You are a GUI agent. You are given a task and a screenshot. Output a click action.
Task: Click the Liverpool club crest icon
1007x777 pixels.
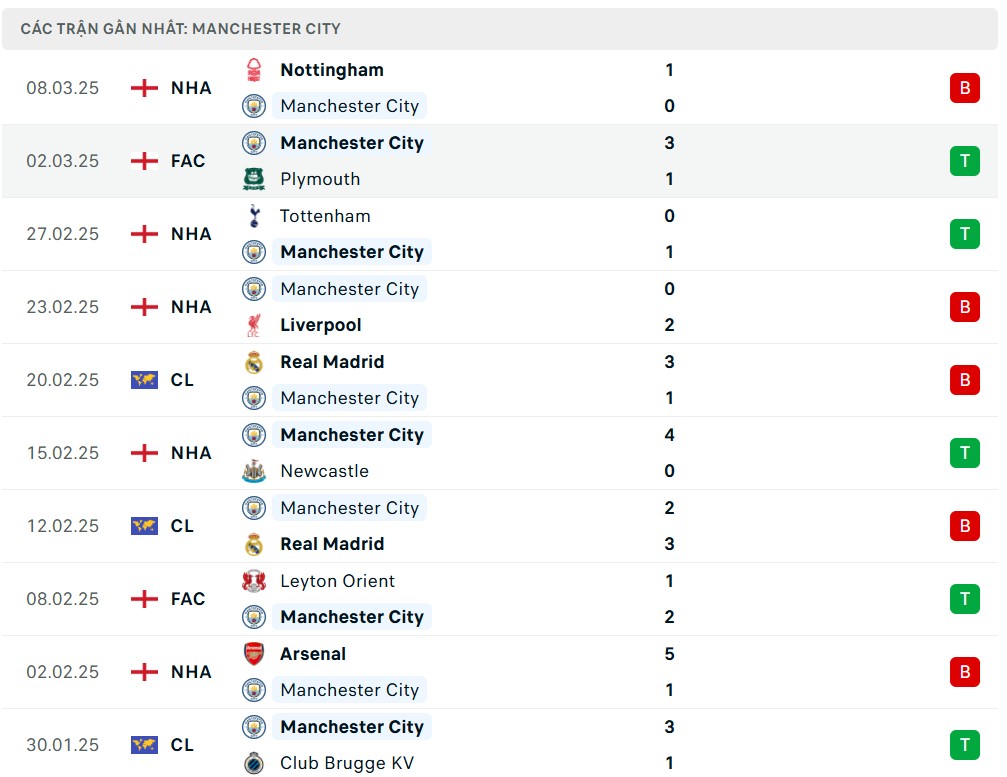coord(254,325)
